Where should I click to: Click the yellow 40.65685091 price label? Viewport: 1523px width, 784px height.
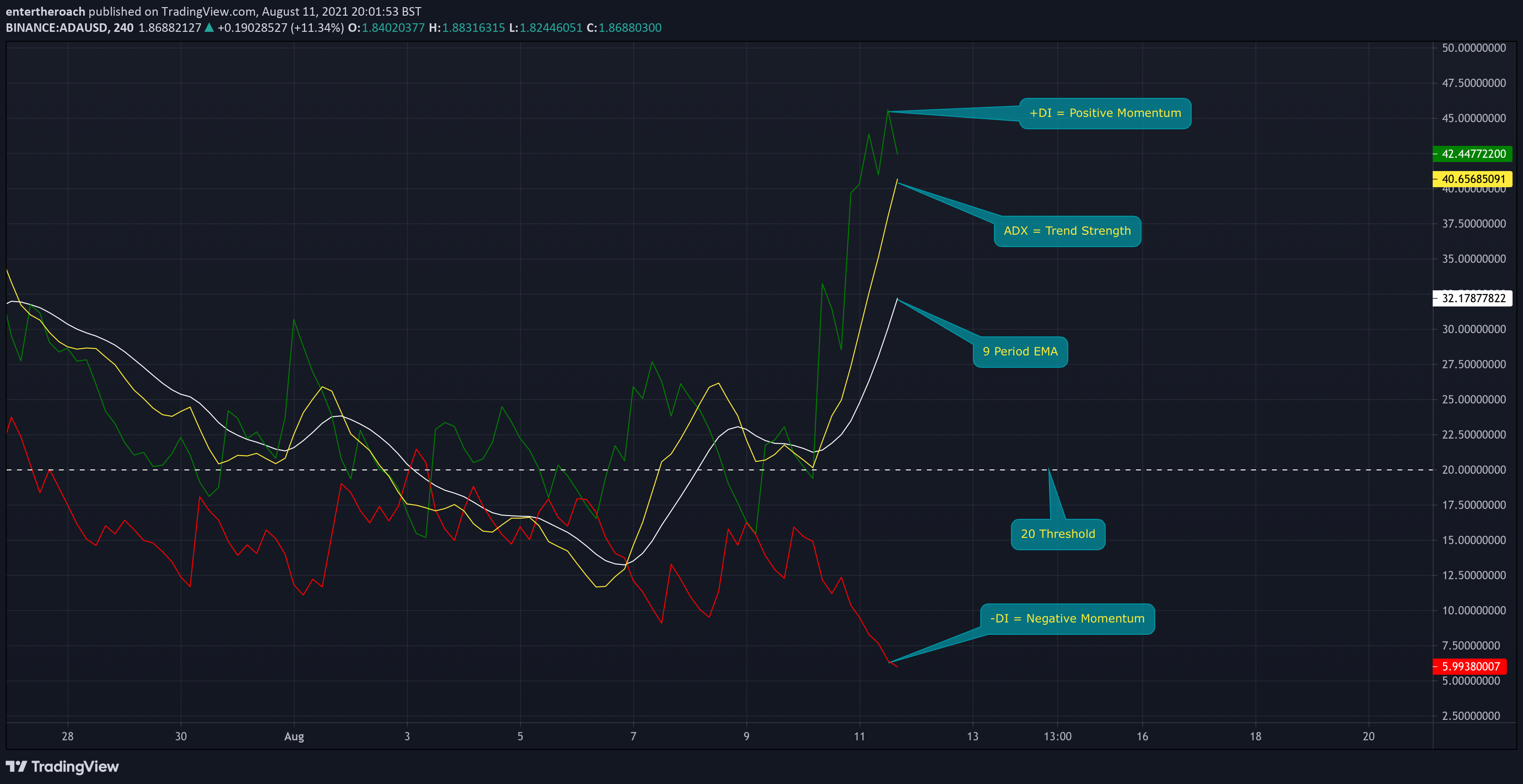click(x=1473, y=179)
